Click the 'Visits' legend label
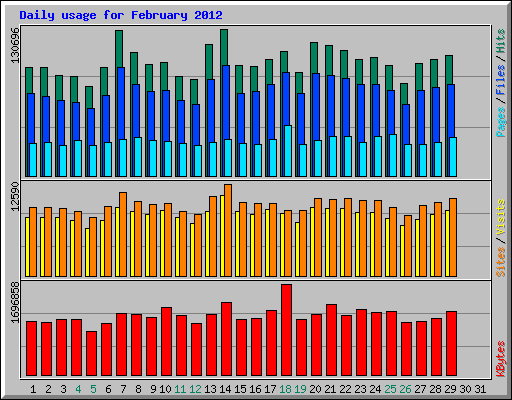This screenshot has height=400, width=512. point(500,218)
